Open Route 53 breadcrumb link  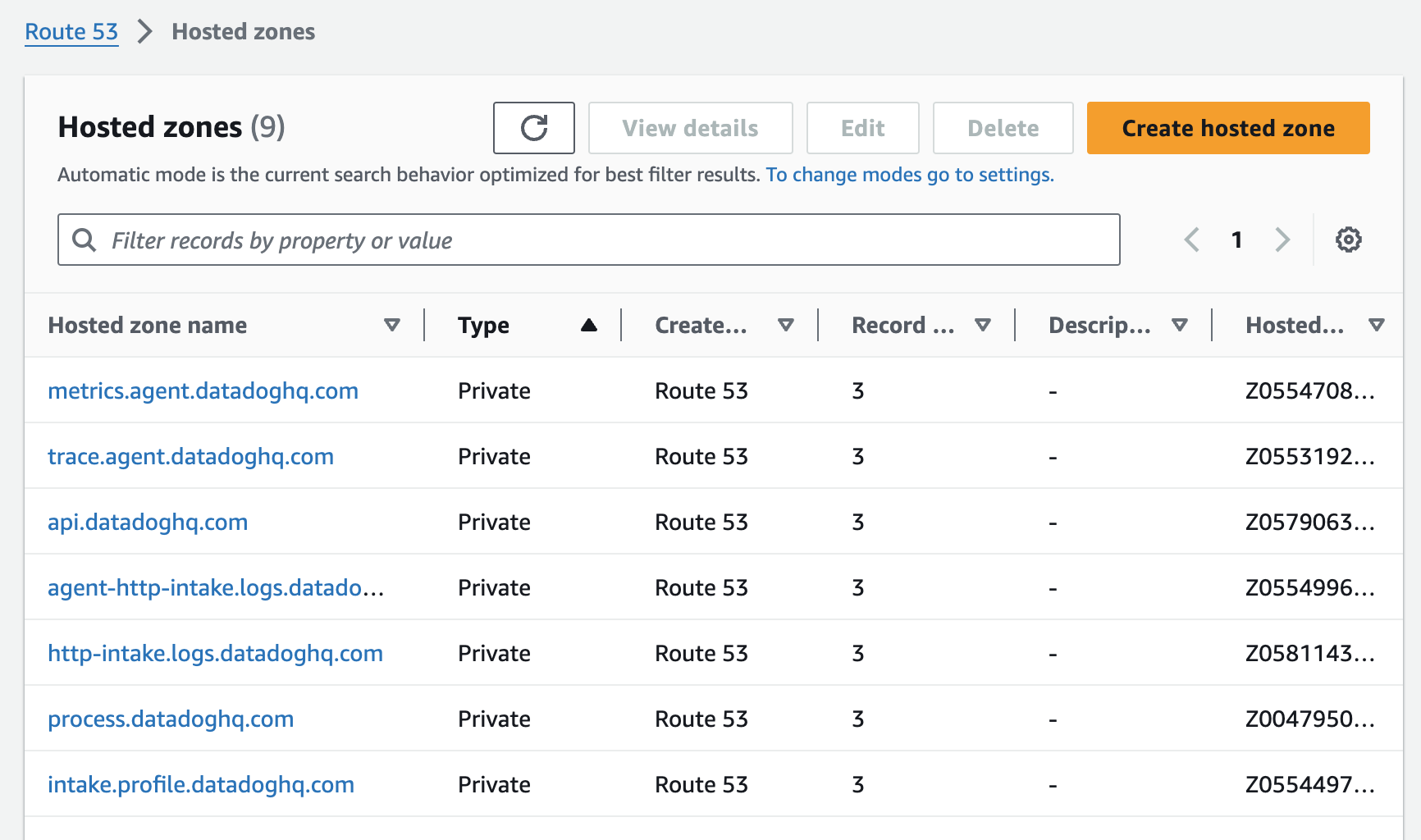coord(71,32)
